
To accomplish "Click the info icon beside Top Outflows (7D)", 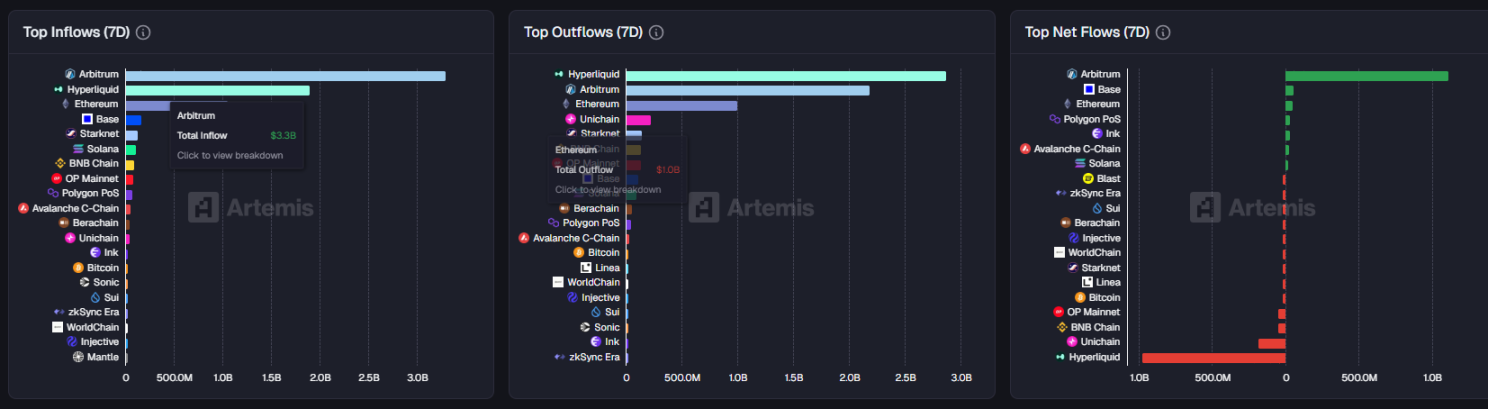I will pyautogui.click(x=656, y=32).
